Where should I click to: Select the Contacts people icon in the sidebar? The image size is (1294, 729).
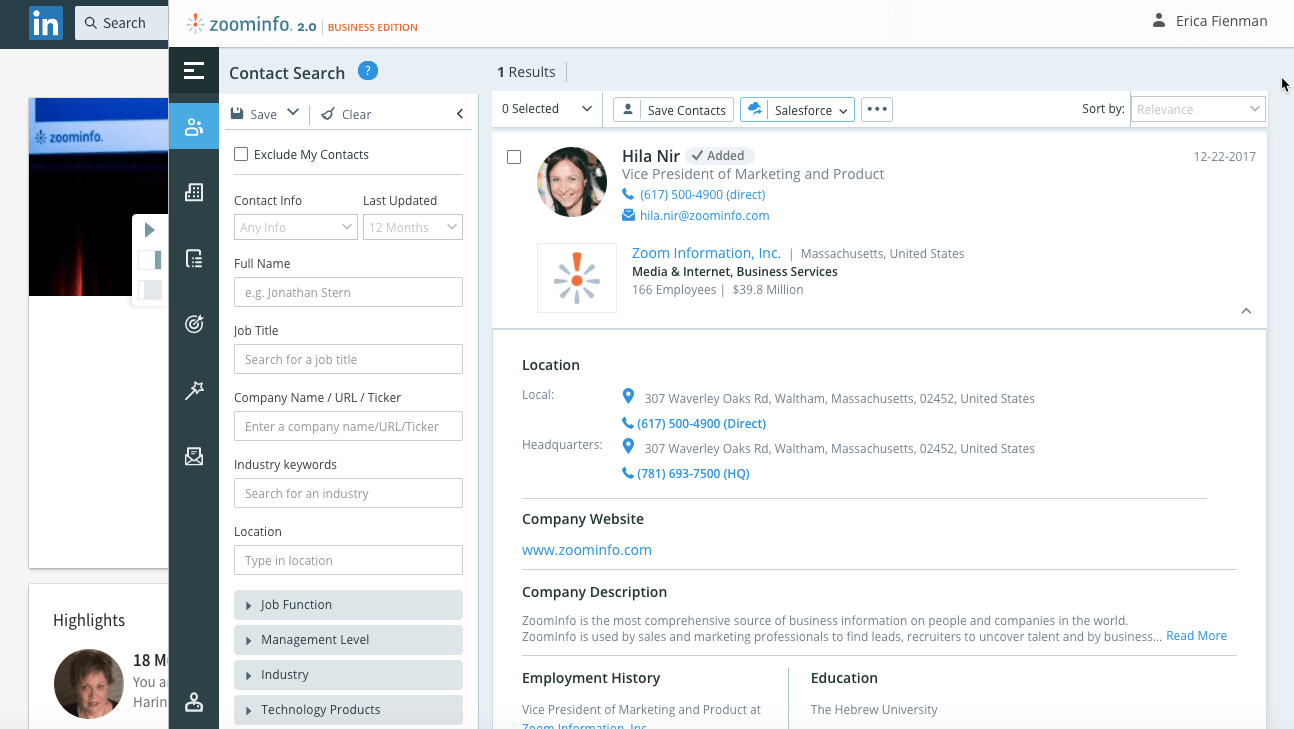click(194, 127)
